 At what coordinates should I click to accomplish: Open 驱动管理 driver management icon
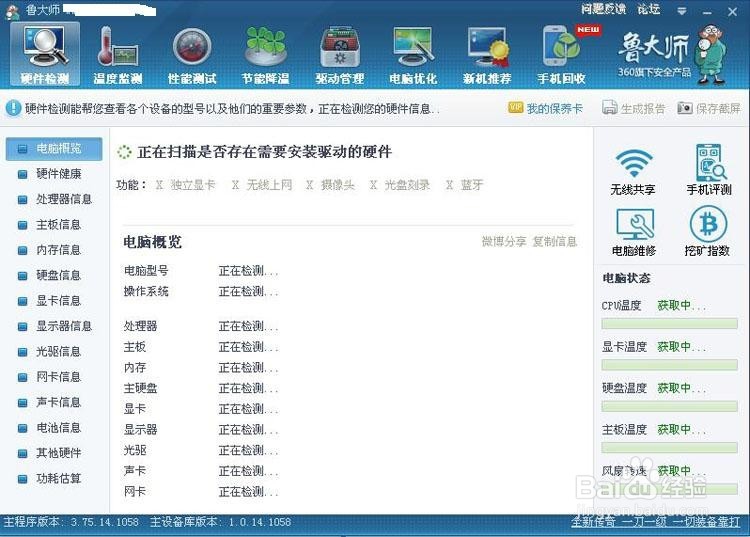(340, 54)
